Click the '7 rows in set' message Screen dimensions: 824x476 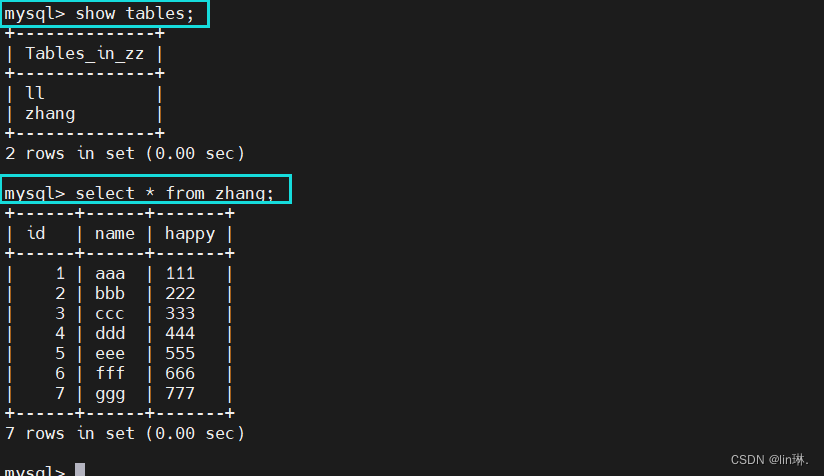point(125,433)
